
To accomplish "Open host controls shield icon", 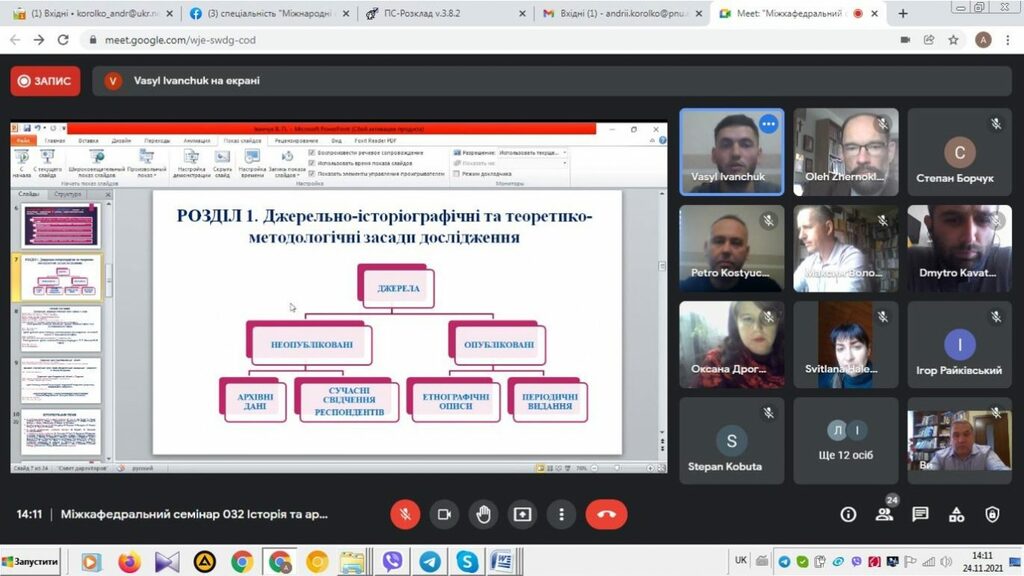I will point(992,514).
